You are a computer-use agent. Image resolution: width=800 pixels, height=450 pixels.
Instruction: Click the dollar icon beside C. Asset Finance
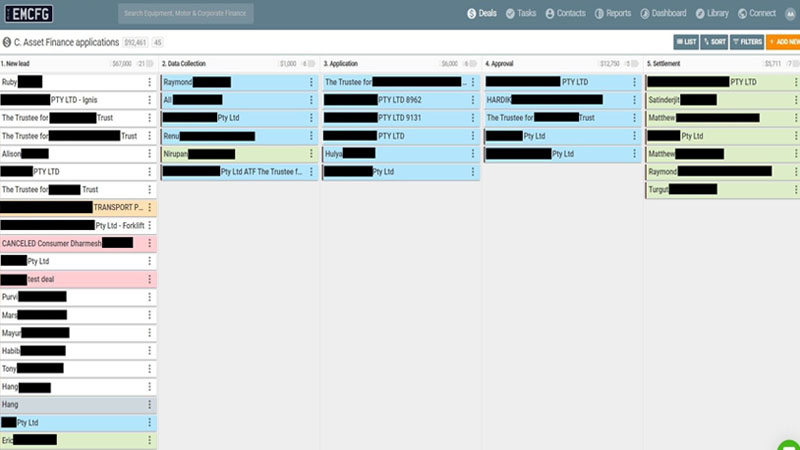[x=7, y=42]
